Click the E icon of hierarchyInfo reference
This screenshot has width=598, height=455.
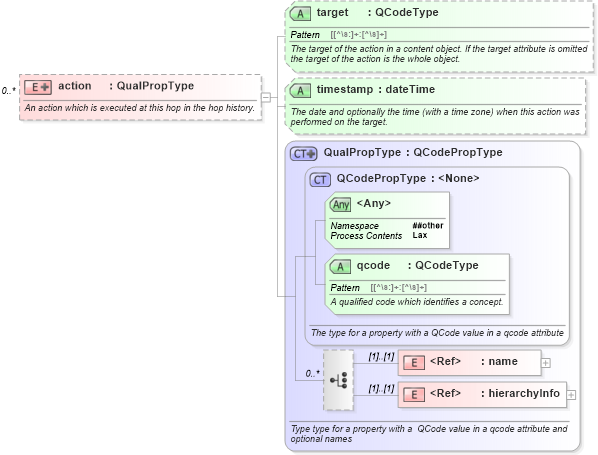414,394
